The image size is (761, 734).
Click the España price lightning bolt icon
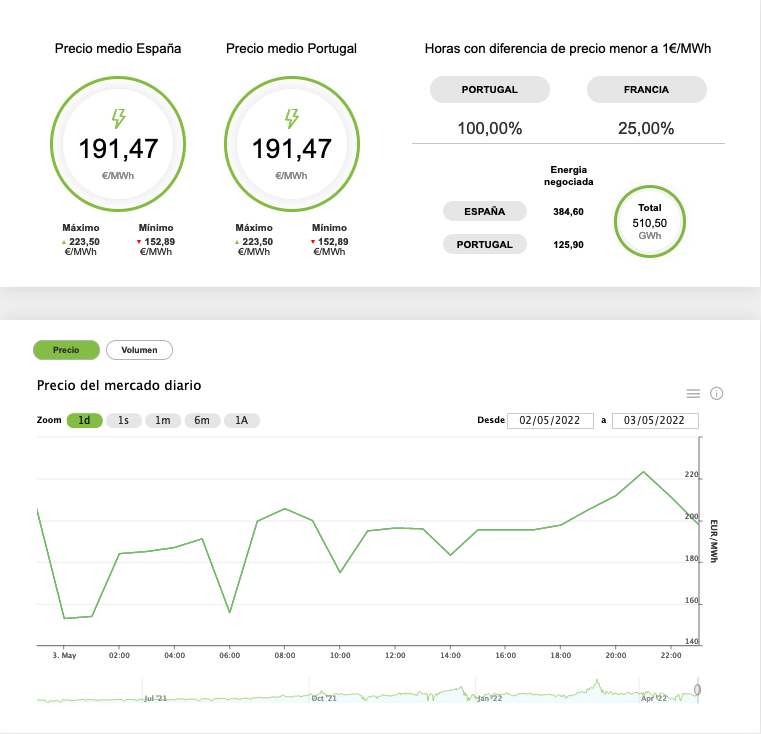(x=118, y=118)
